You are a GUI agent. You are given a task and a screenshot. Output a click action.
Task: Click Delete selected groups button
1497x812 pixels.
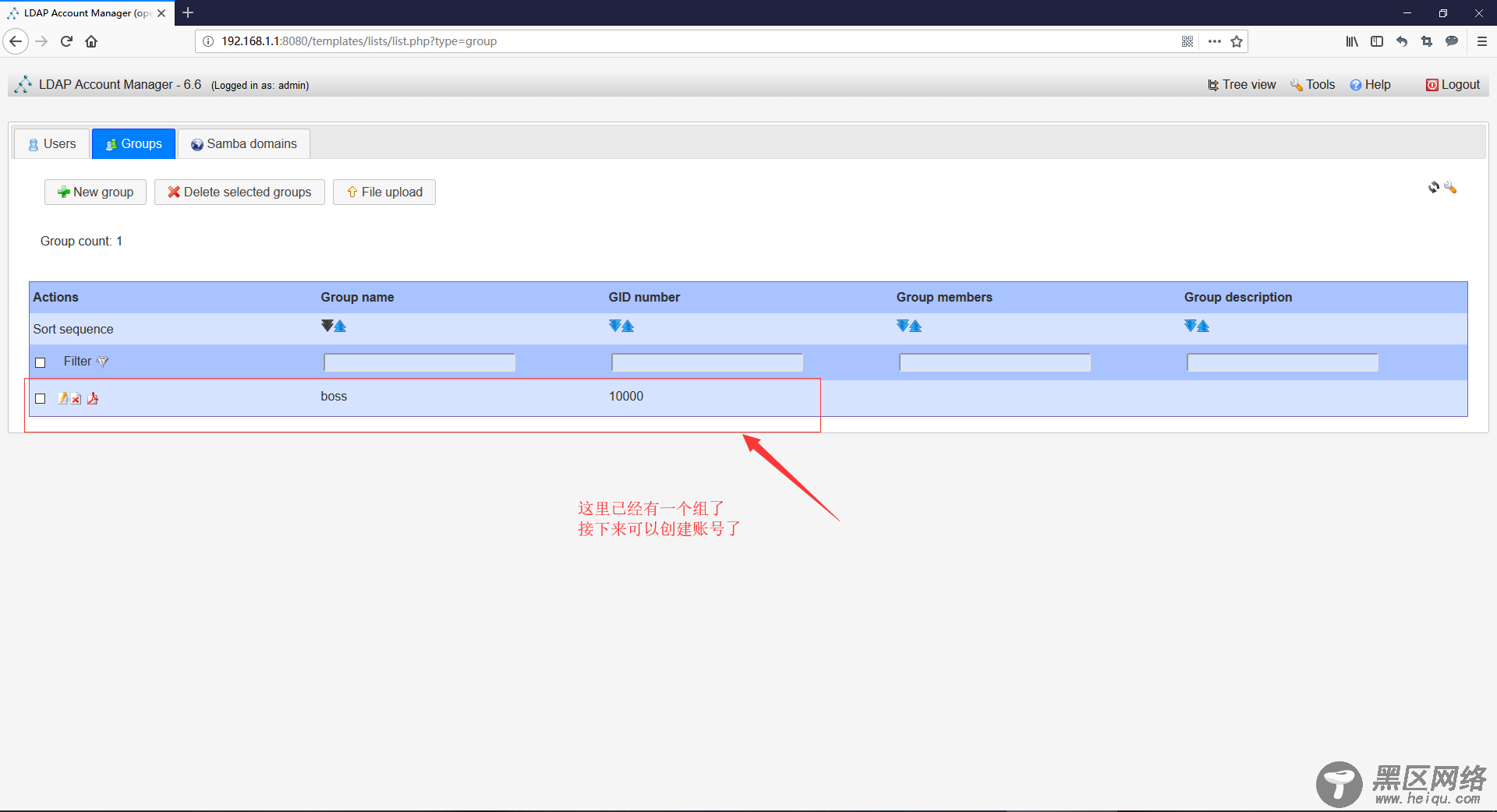click(239, 192)
